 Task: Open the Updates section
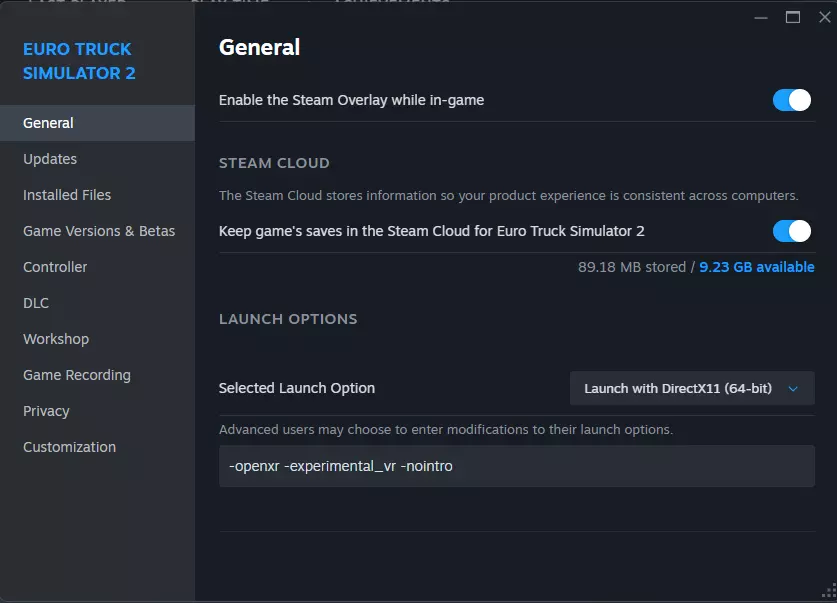(97, 159)
